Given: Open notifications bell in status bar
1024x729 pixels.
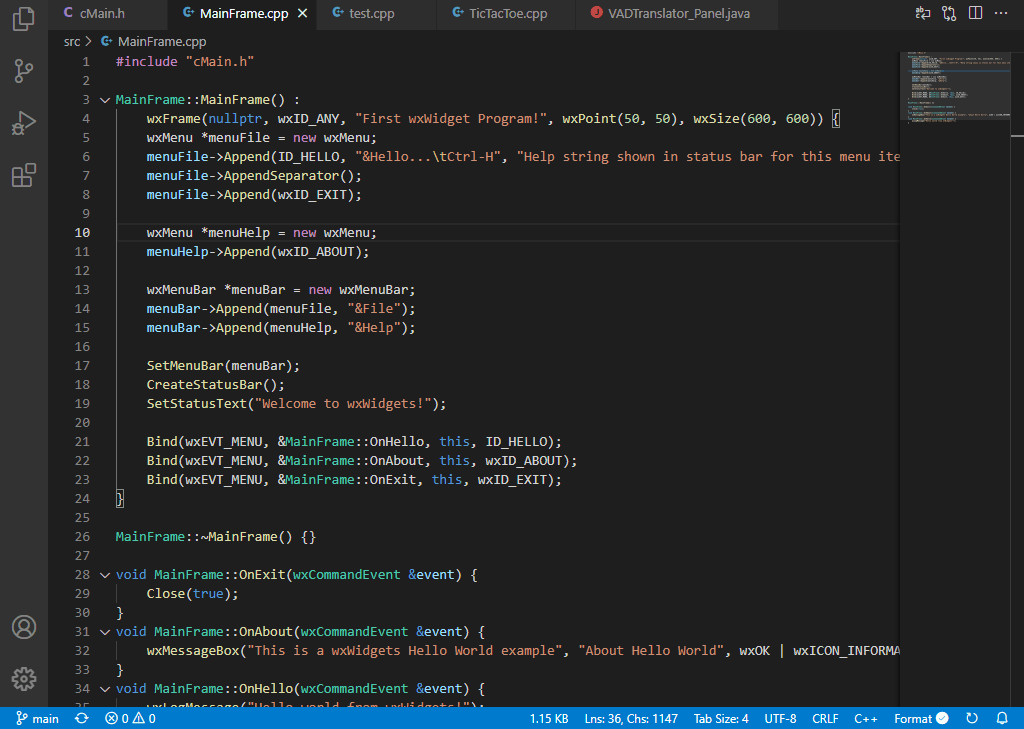Looking at the screenshot, I should point(1002,719).
